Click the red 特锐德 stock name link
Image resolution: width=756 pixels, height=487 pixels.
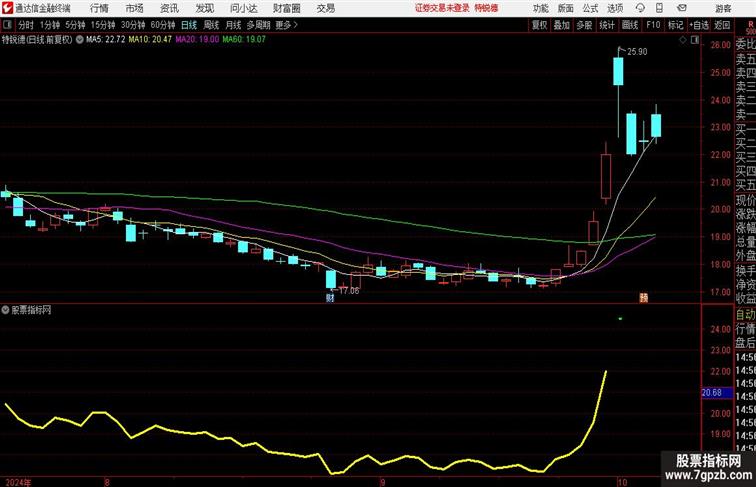[486, 8]
